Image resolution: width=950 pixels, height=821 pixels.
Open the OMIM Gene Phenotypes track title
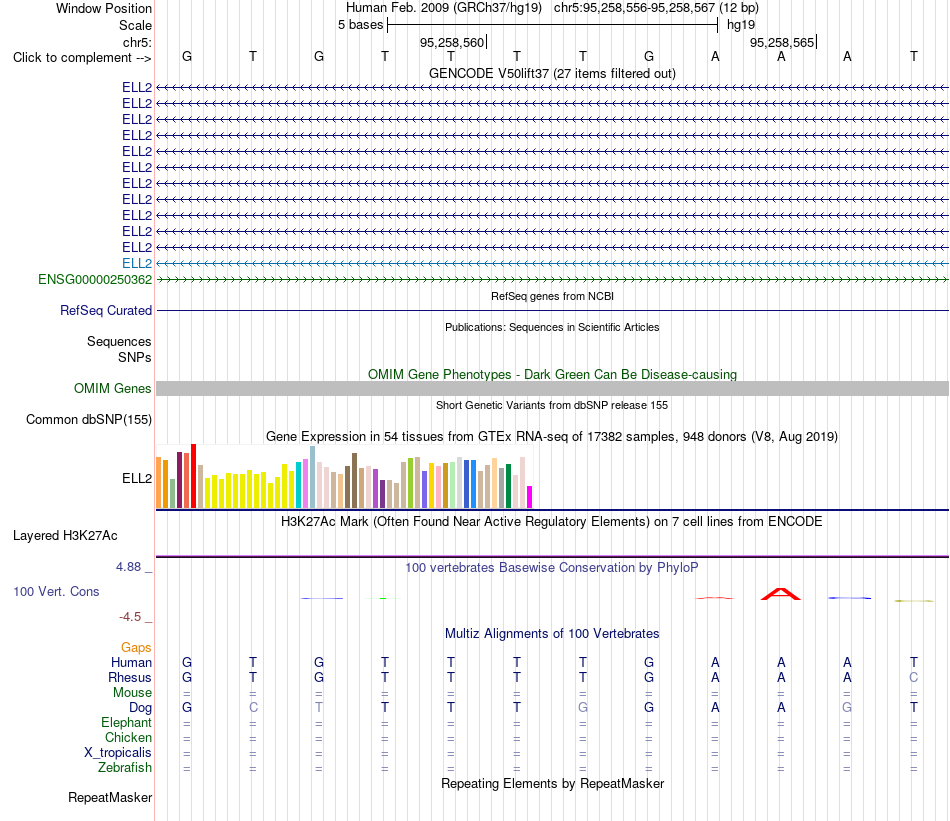[x=552, y=374]
